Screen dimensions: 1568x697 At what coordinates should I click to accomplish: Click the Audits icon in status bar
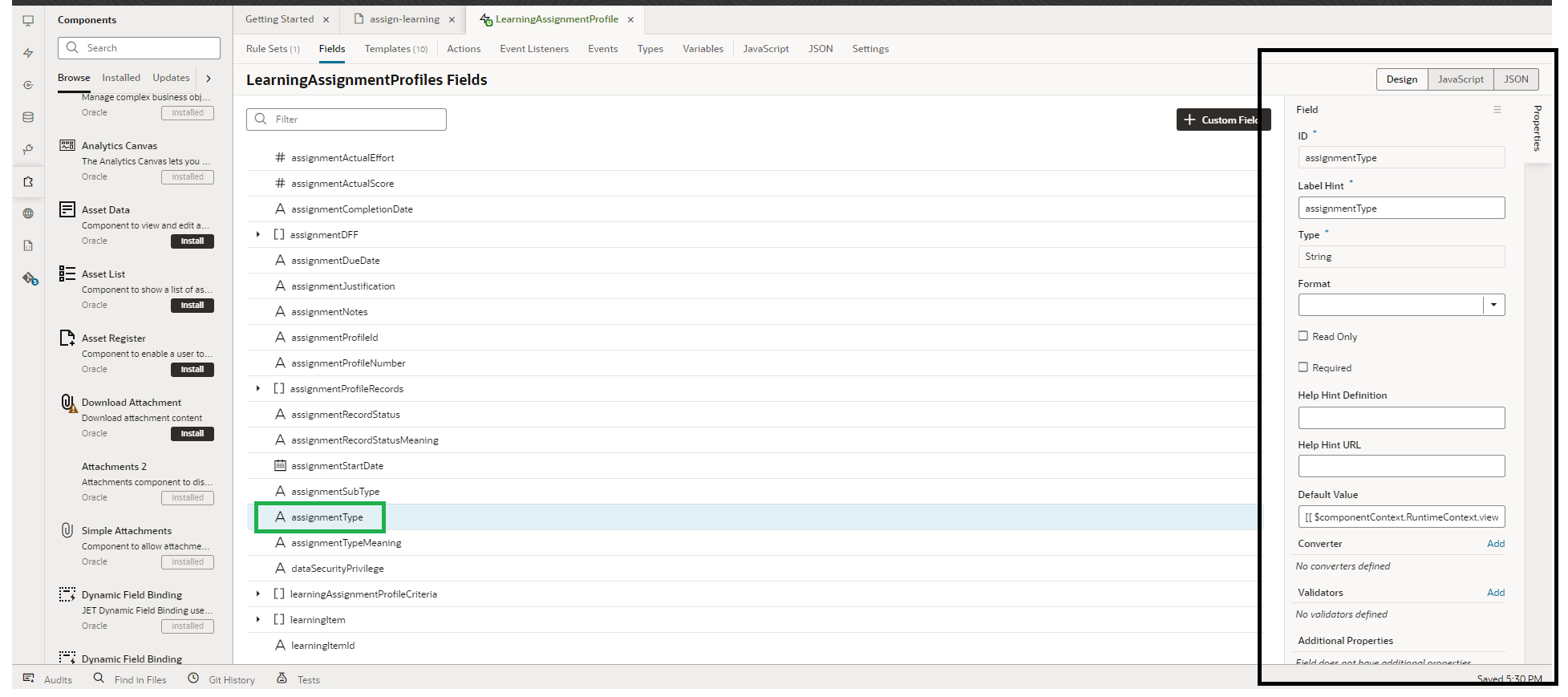coord(29,679)
